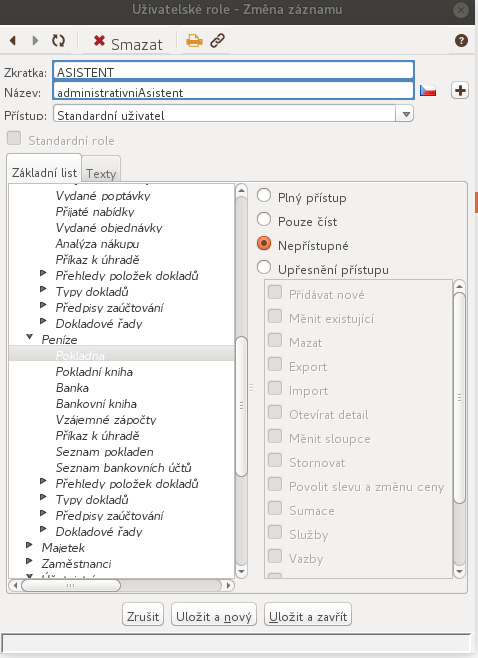Collapse the Peníze tree node
This screenshot has width=478, height=658.
[x=29, y=337]
